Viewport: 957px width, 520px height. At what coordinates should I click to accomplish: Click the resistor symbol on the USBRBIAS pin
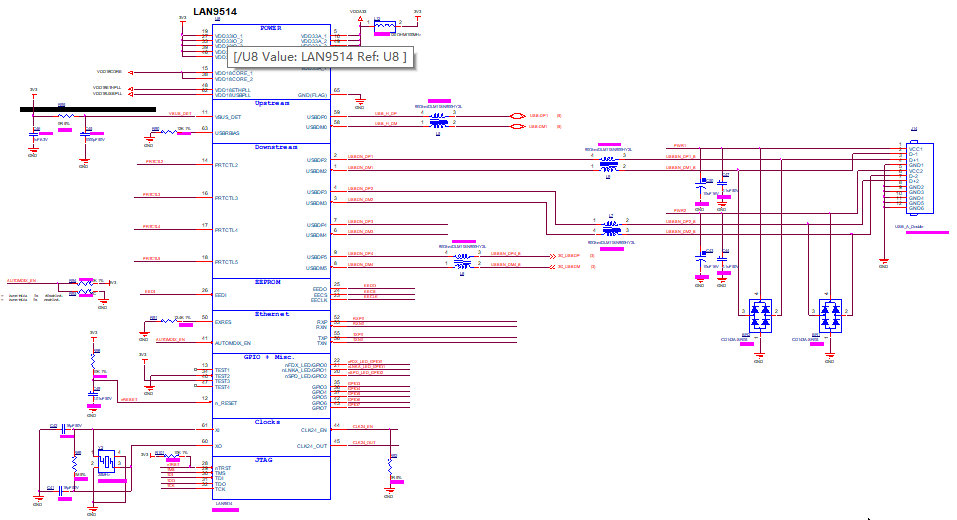[168, 132]
